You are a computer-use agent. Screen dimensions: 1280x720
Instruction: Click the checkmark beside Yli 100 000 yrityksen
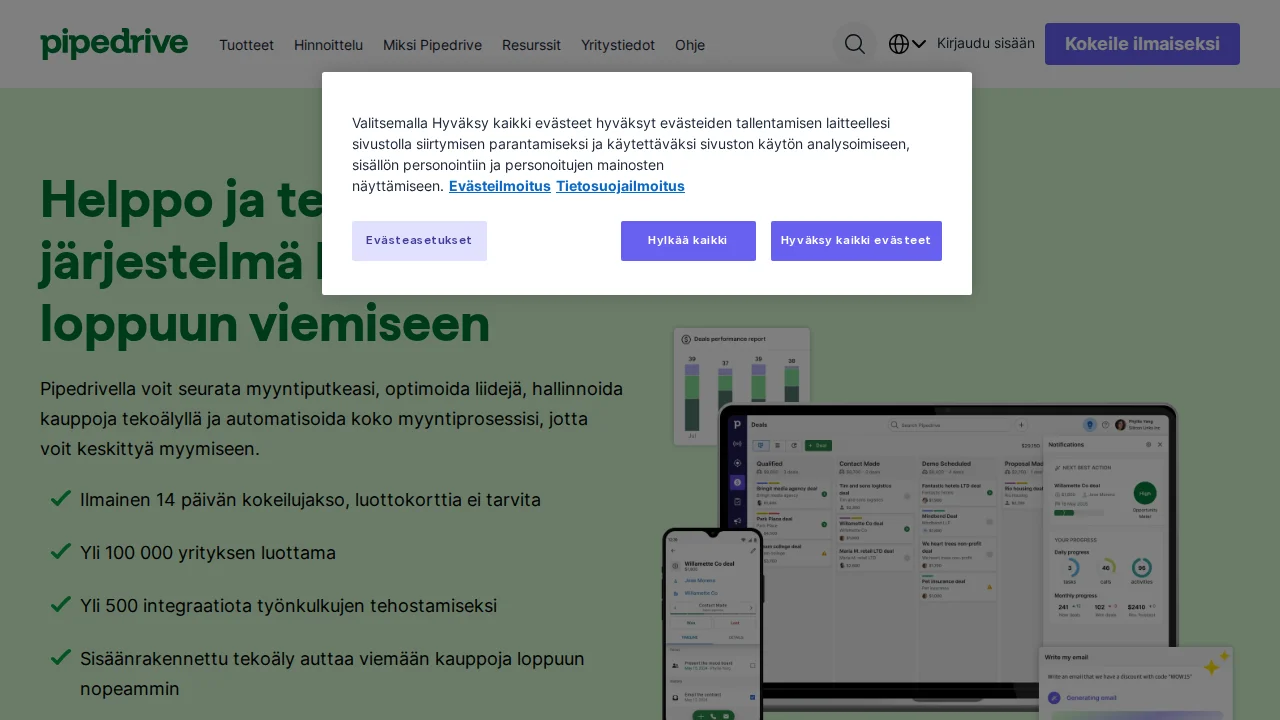coord(60,551)
